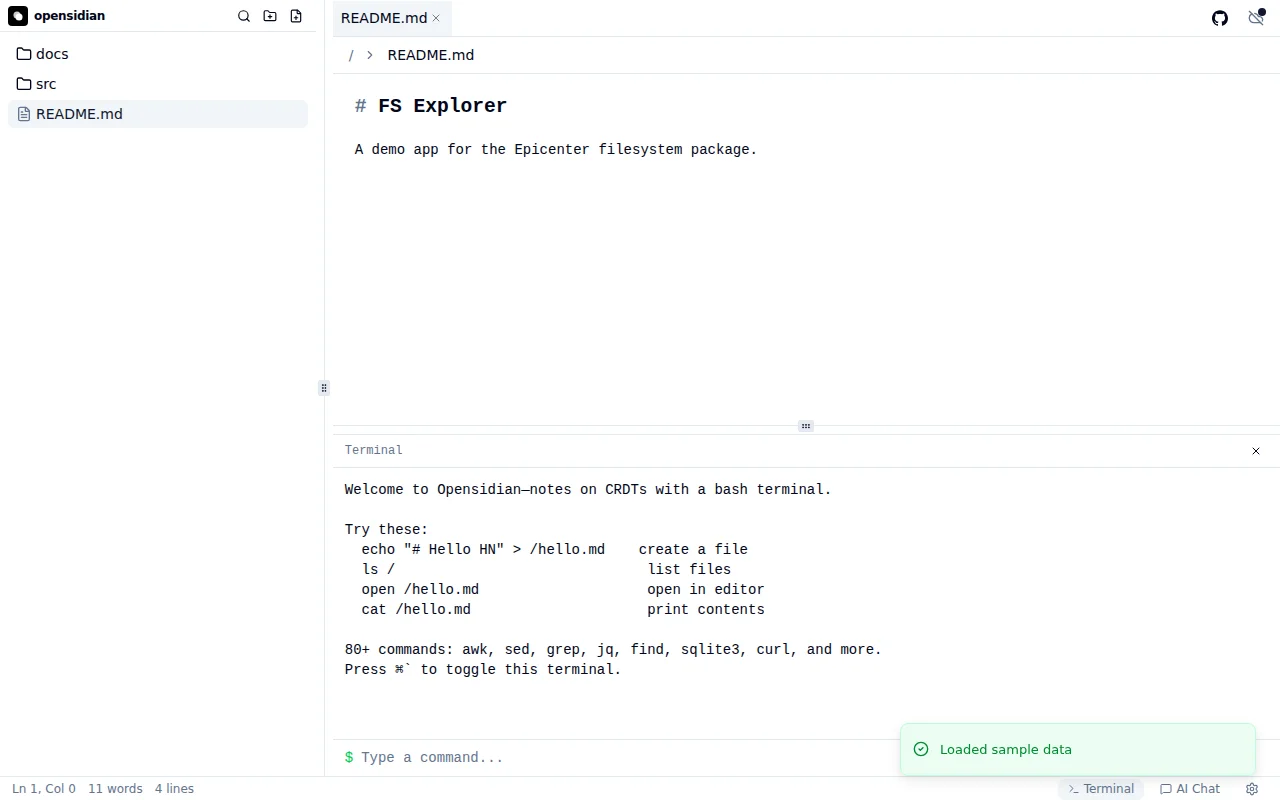Click README.md in the breadcrumb path
1280x800 pixels.
point(431,55)
